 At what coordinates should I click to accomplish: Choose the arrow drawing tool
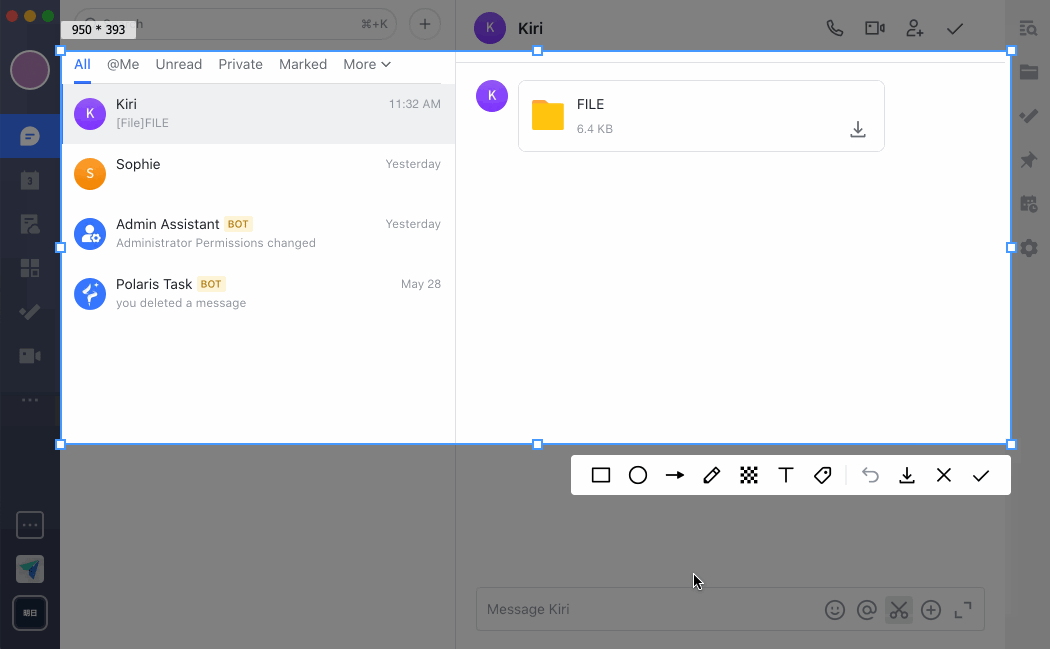click(x=675, y=476)
